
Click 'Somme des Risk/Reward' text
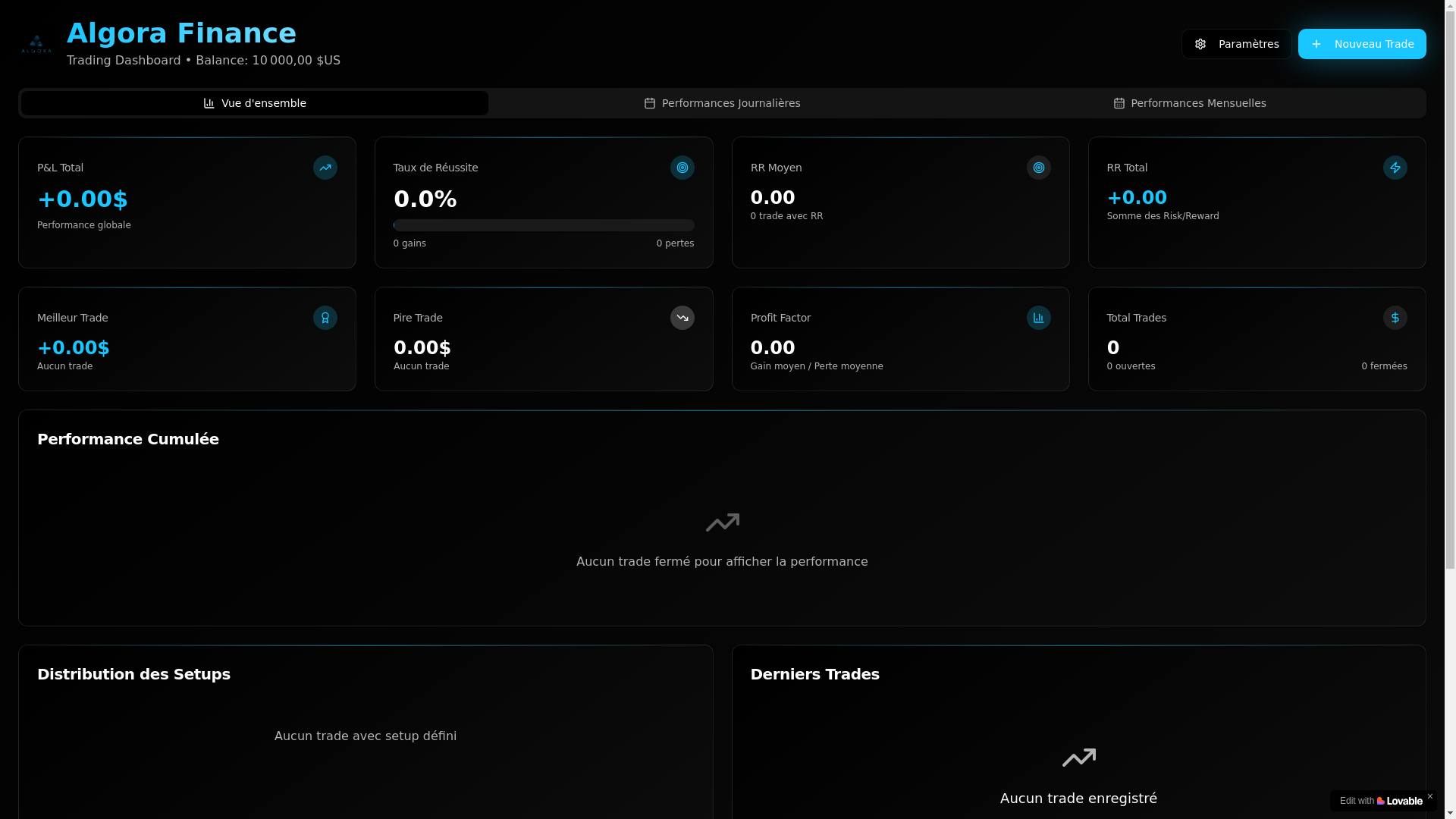tap(1163, 216)
